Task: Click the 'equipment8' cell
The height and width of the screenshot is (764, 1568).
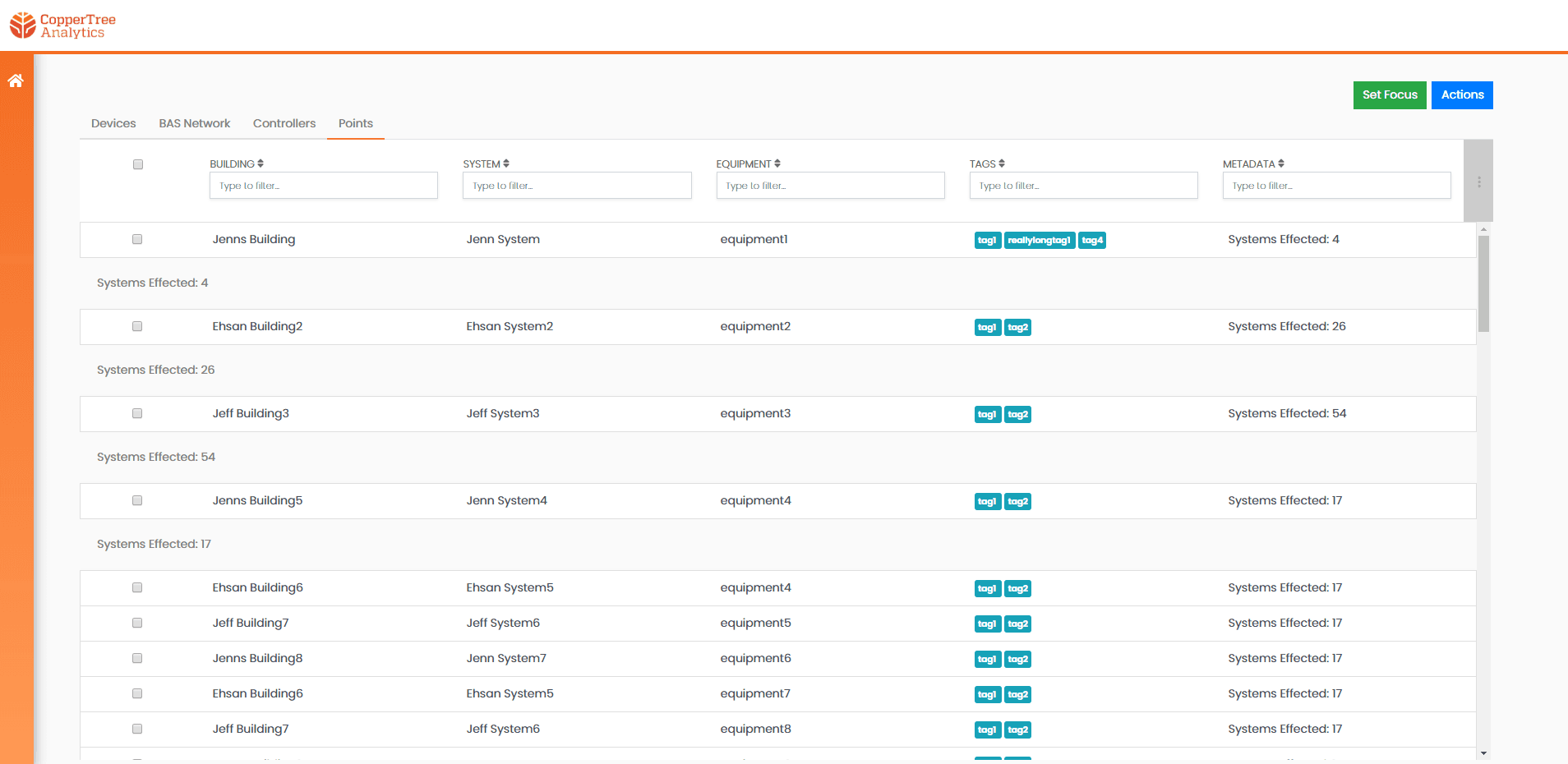Action: [755, 729]
